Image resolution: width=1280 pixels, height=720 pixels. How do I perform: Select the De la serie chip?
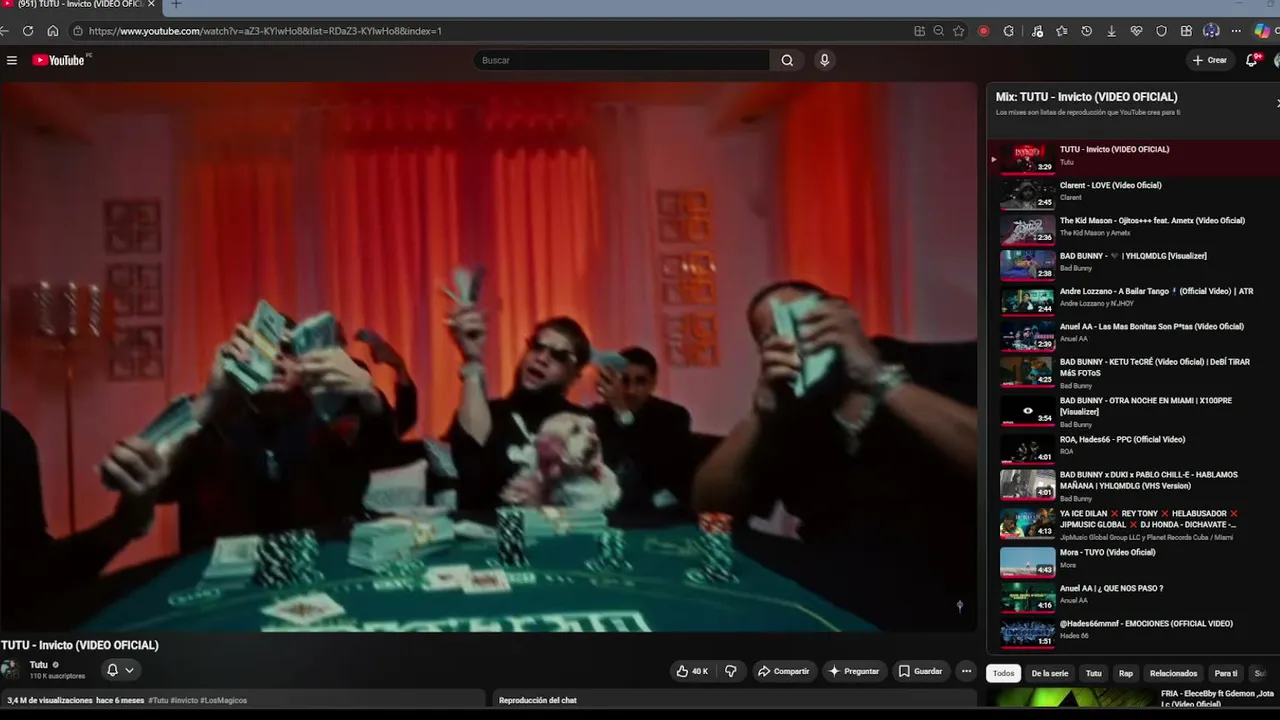click(1050, 673)
